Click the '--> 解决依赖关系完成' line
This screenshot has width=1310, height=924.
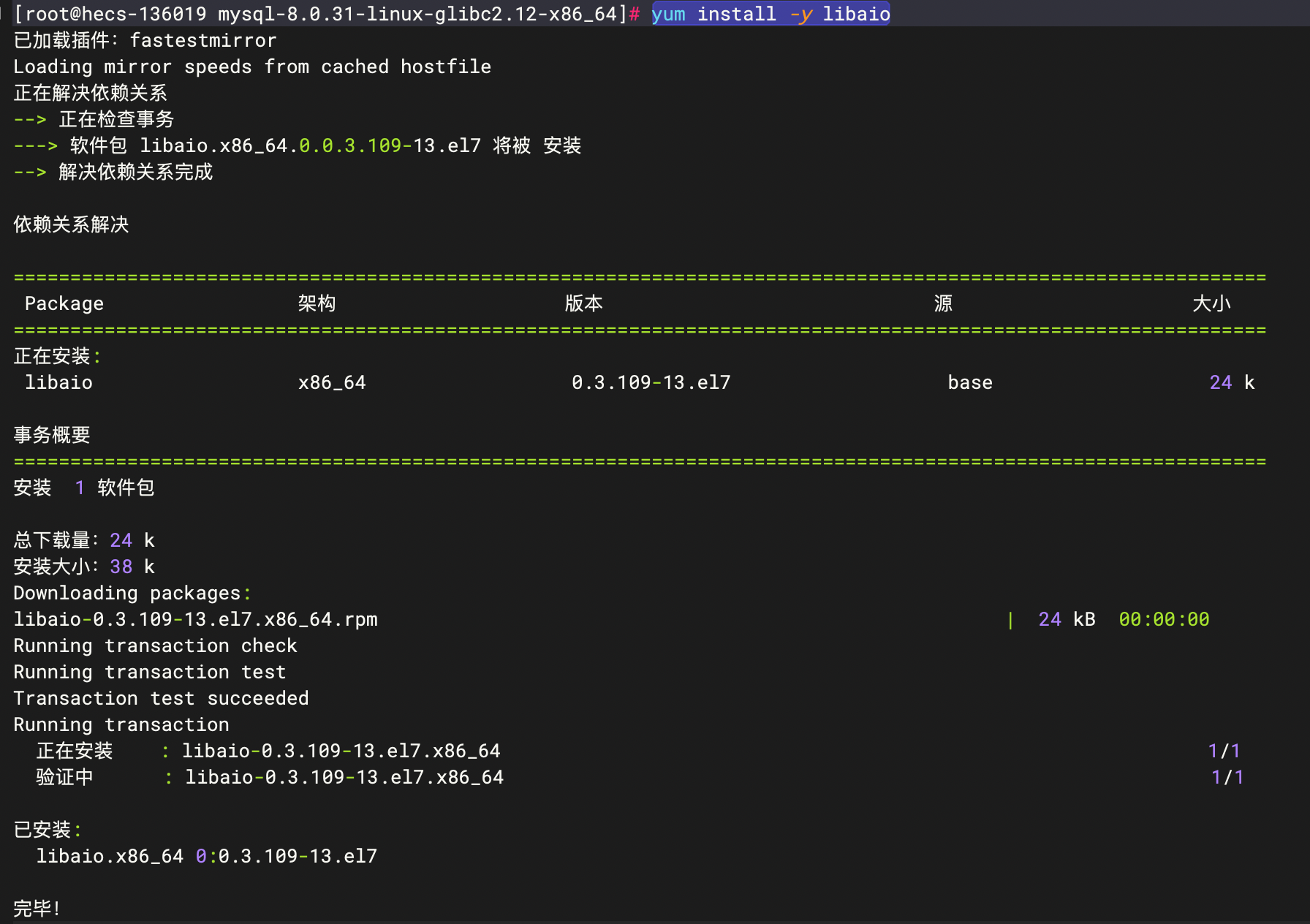(x=113, y=172)
